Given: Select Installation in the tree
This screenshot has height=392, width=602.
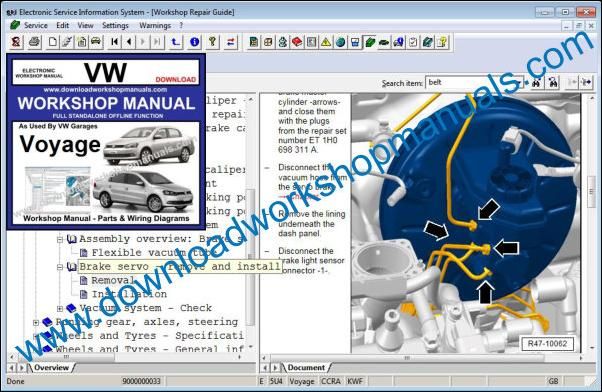Looking at the screenshot, I should (129, 294).
